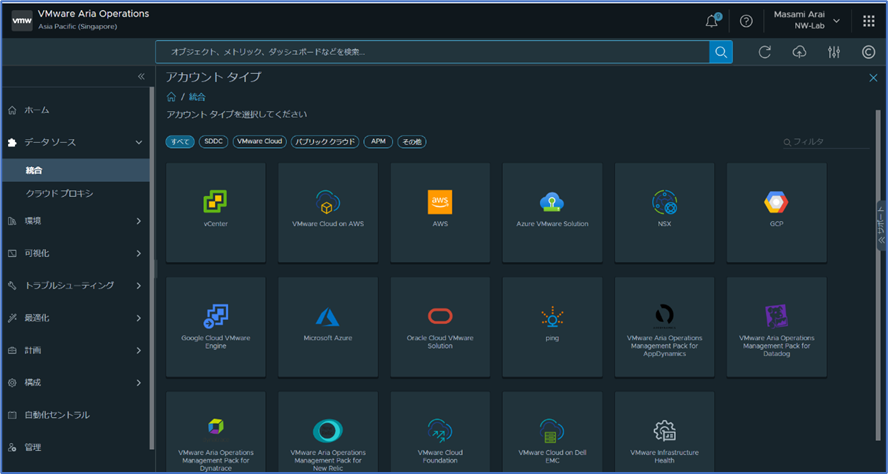The width and height of the screenshot is (888, 474).
Task: Select the Azure VMware Solution card
Action: 552,213
